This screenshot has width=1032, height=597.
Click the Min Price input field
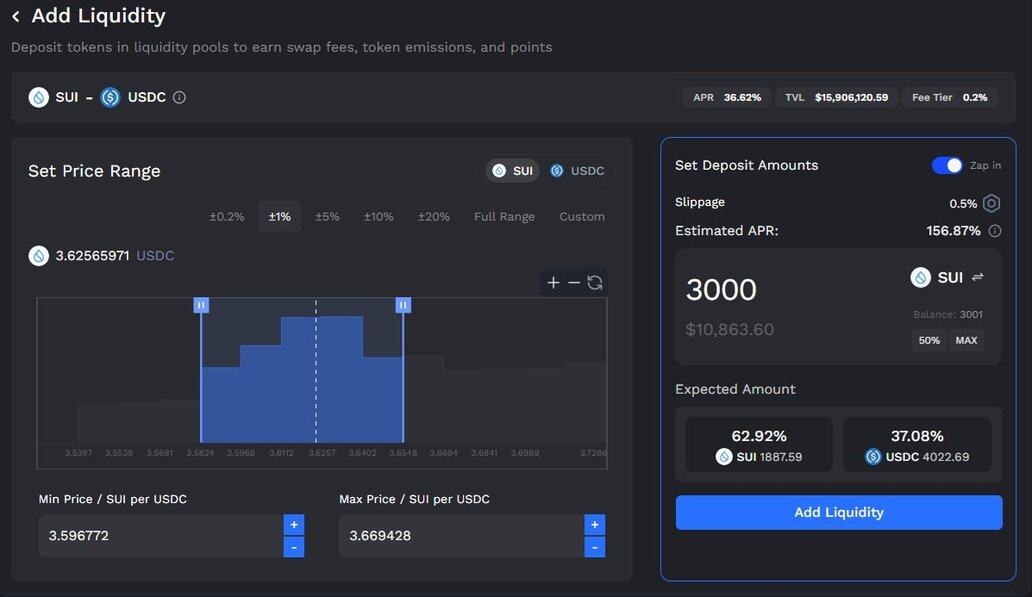pyautogui.click(x=161, y=536)
